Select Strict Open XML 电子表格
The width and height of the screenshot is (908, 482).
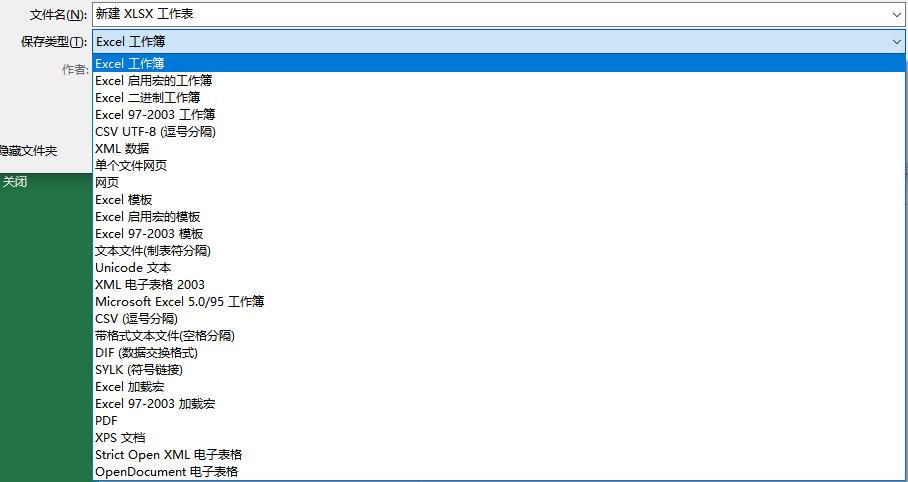tap(499, 454)
